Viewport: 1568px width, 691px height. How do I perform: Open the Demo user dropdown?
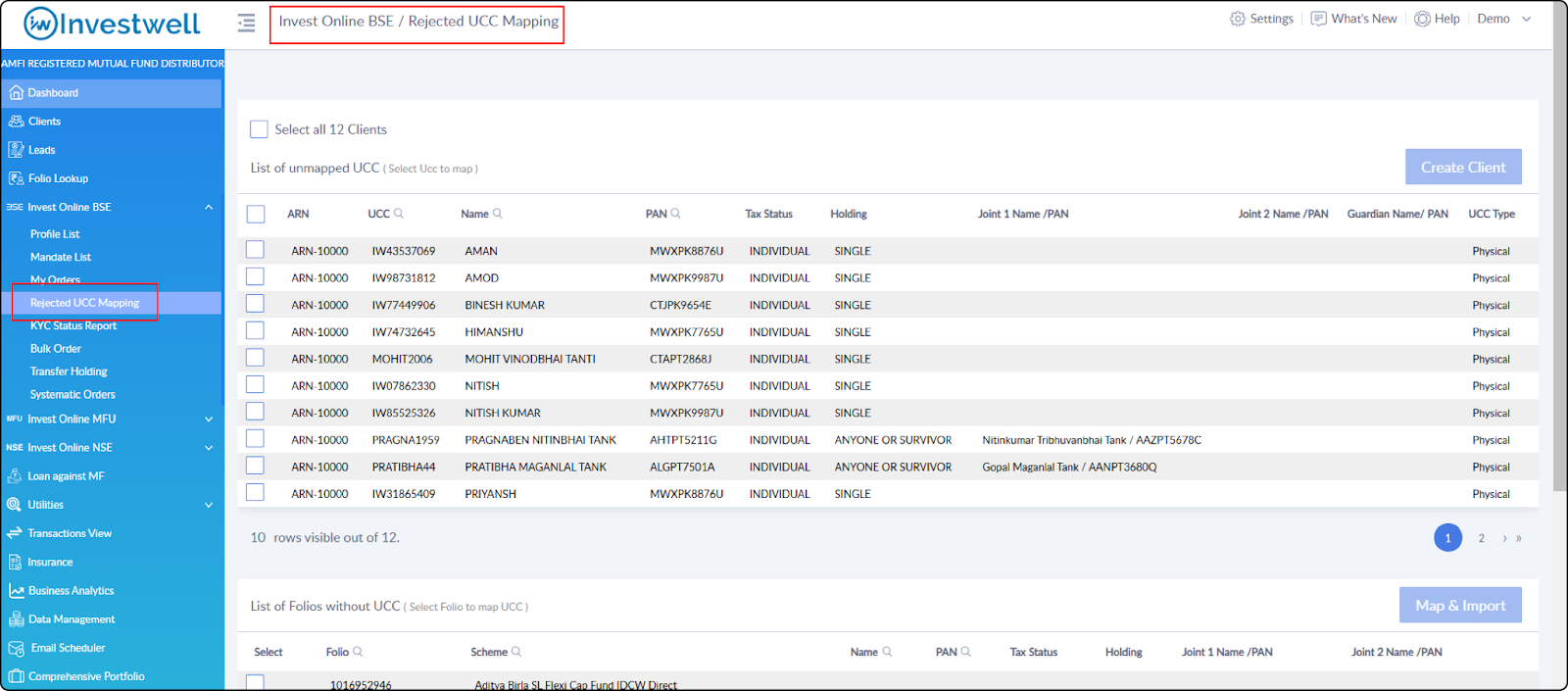1504,19
